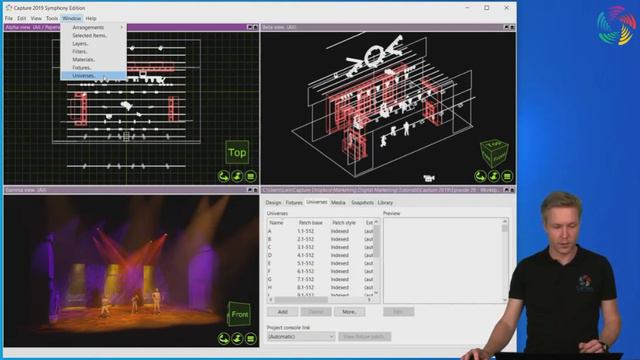Viewport: 640px width, 360px height.
Task: Choose Fixtures in the Window menu
Action: point(93,67)
